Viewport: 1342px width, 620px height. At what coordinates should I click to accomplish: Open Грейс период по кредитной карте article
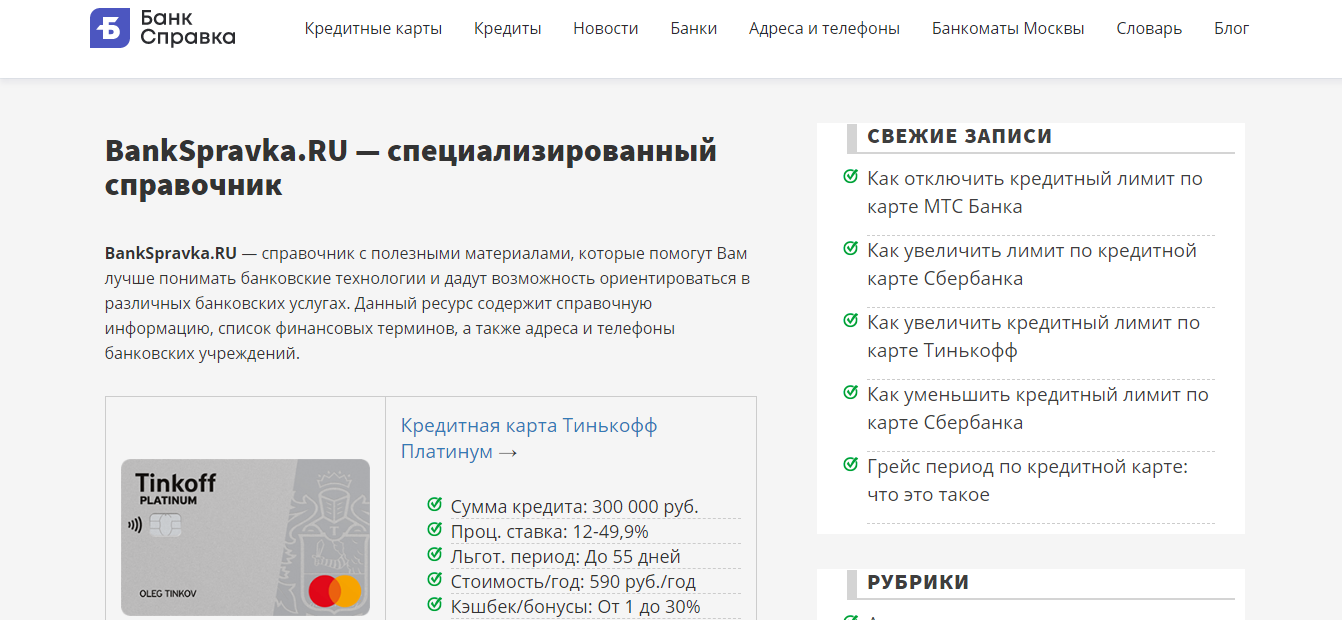[1027, 481]
